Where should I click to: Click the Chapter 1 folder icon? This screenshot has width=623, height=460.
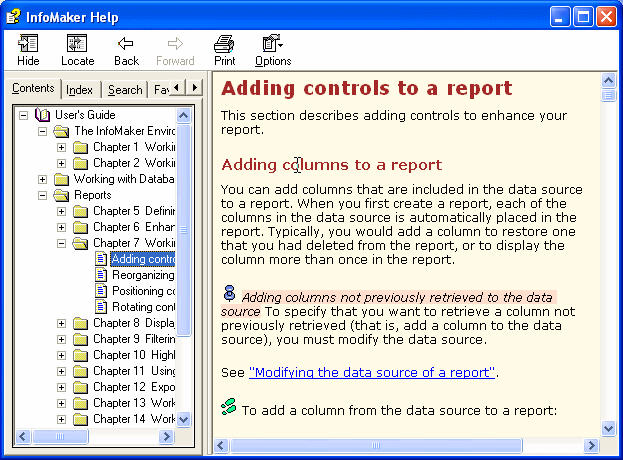80,147
